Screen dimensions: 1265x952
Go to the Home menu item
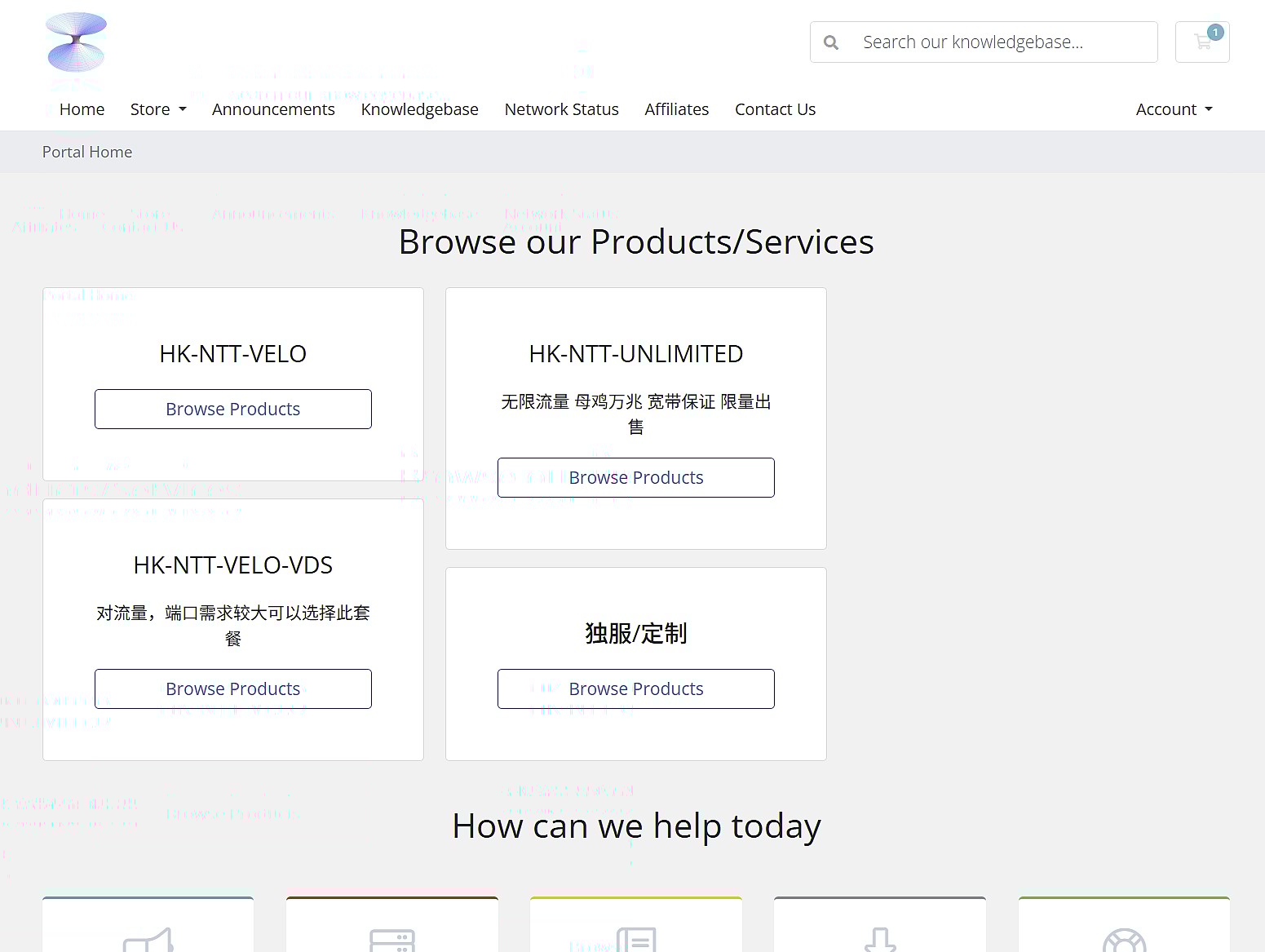tap(82, 109)
